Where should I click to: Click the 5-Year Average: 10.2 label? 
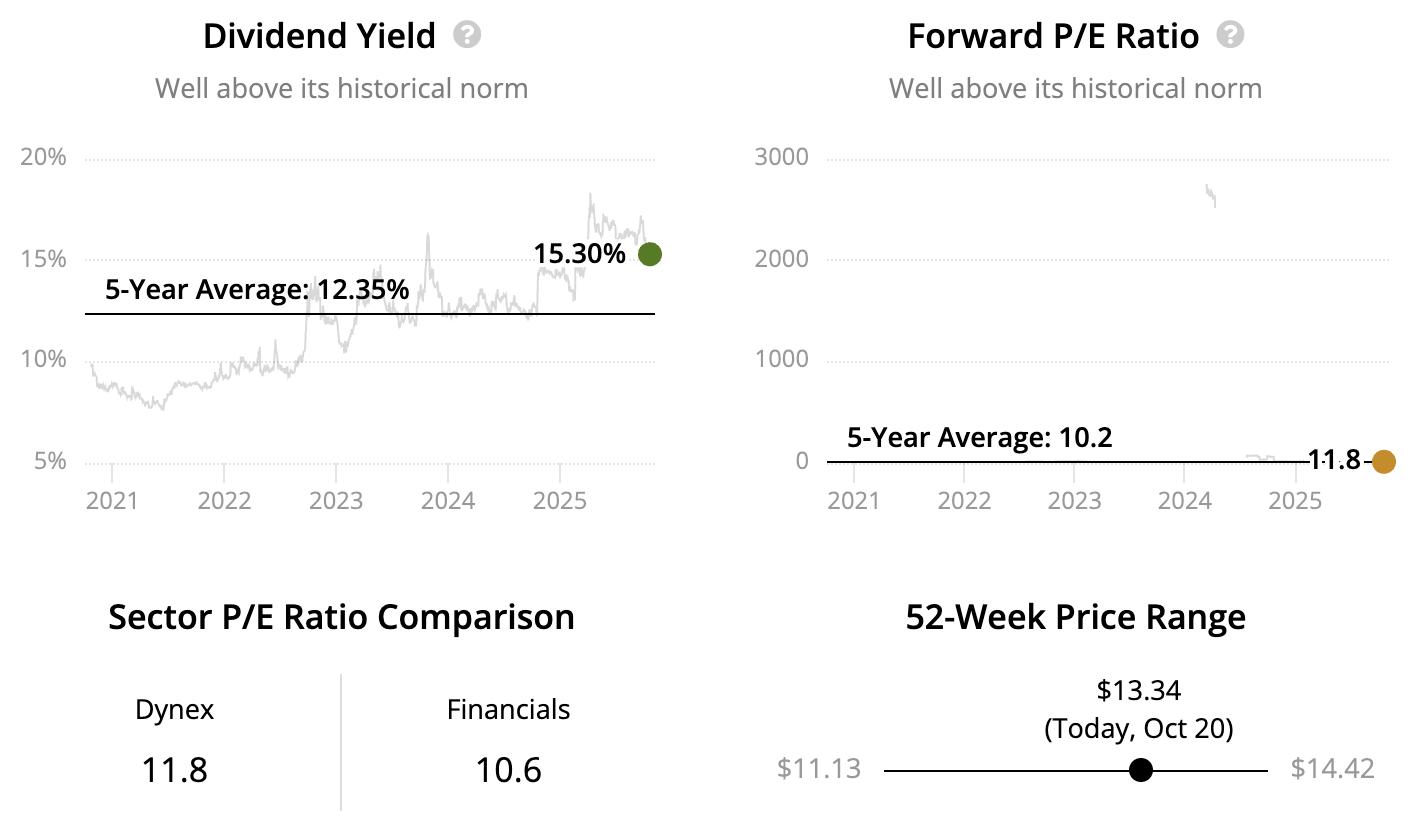point(980,438)
